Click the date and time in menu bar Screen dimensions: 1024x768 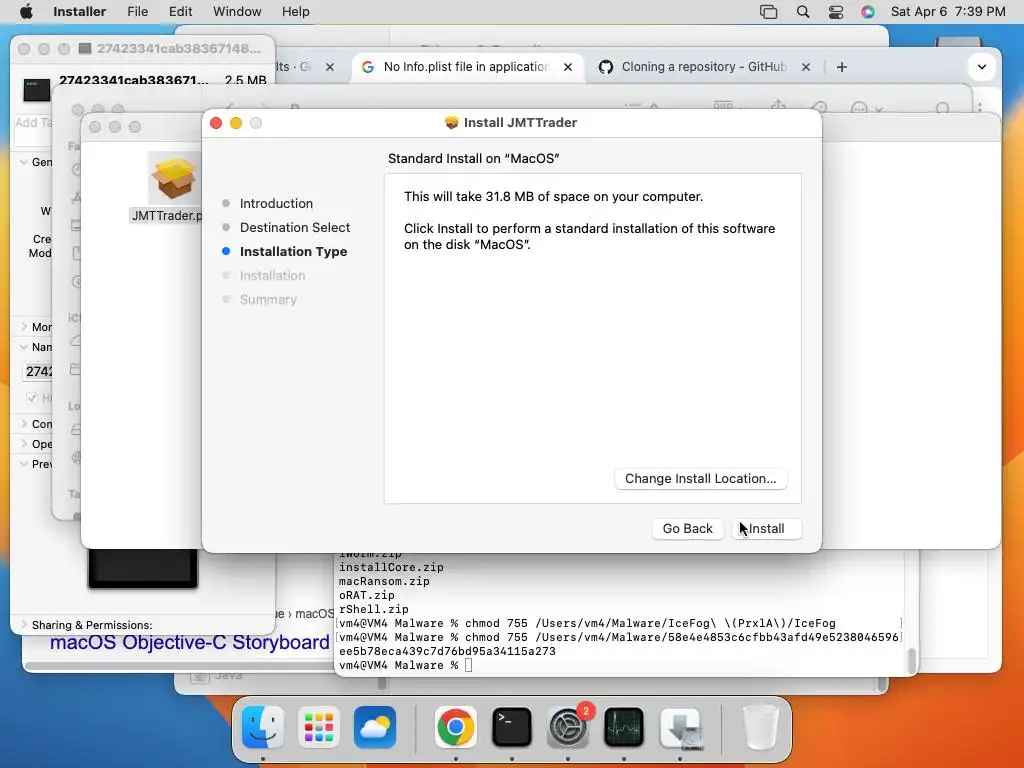[948, 12]
